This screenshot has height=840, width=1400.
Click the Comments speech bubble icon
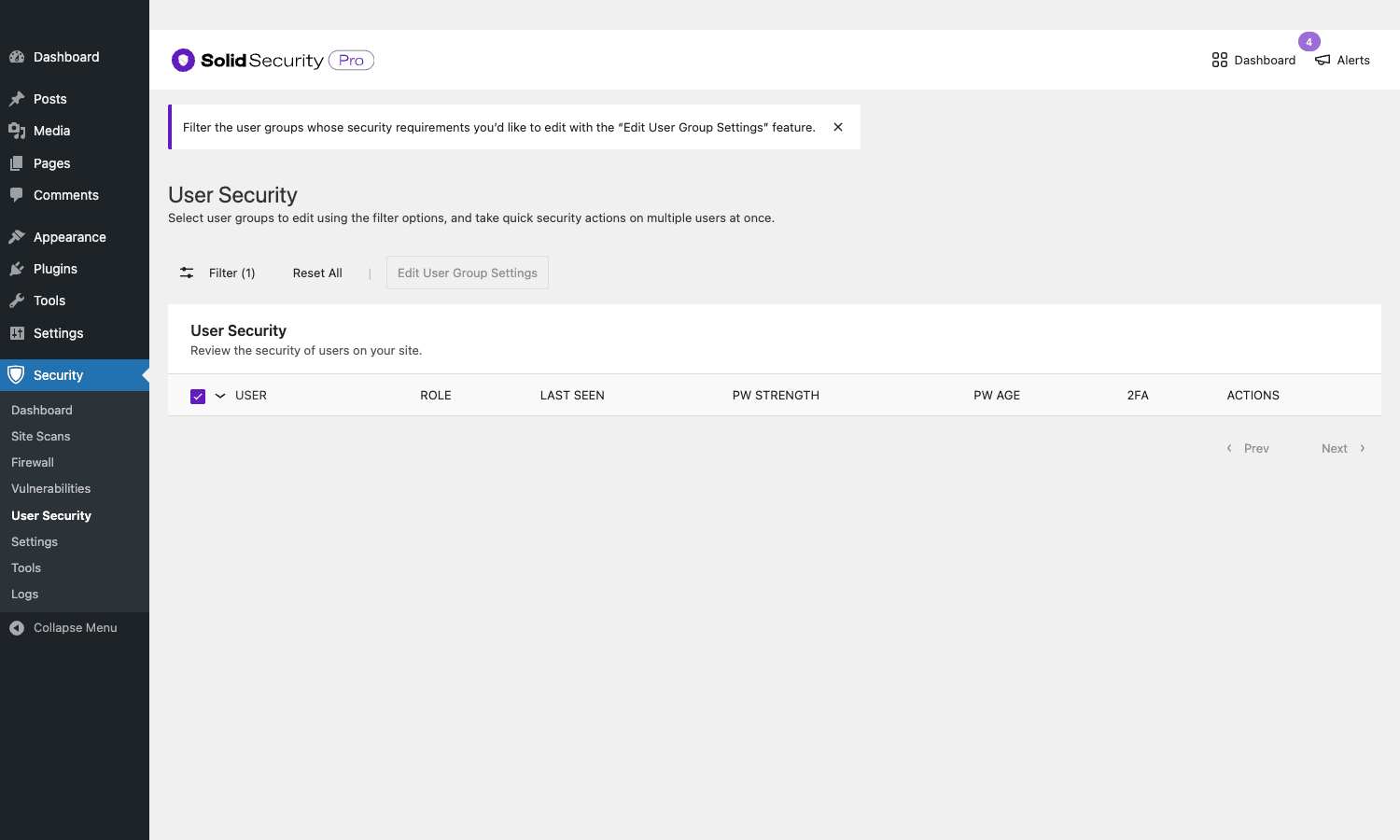[17, 195]
